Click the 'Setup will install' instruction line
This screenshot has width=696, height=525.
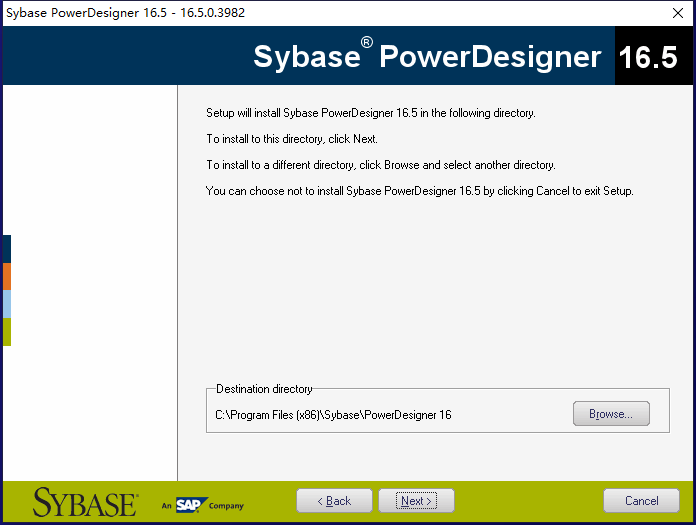point(370,113)
